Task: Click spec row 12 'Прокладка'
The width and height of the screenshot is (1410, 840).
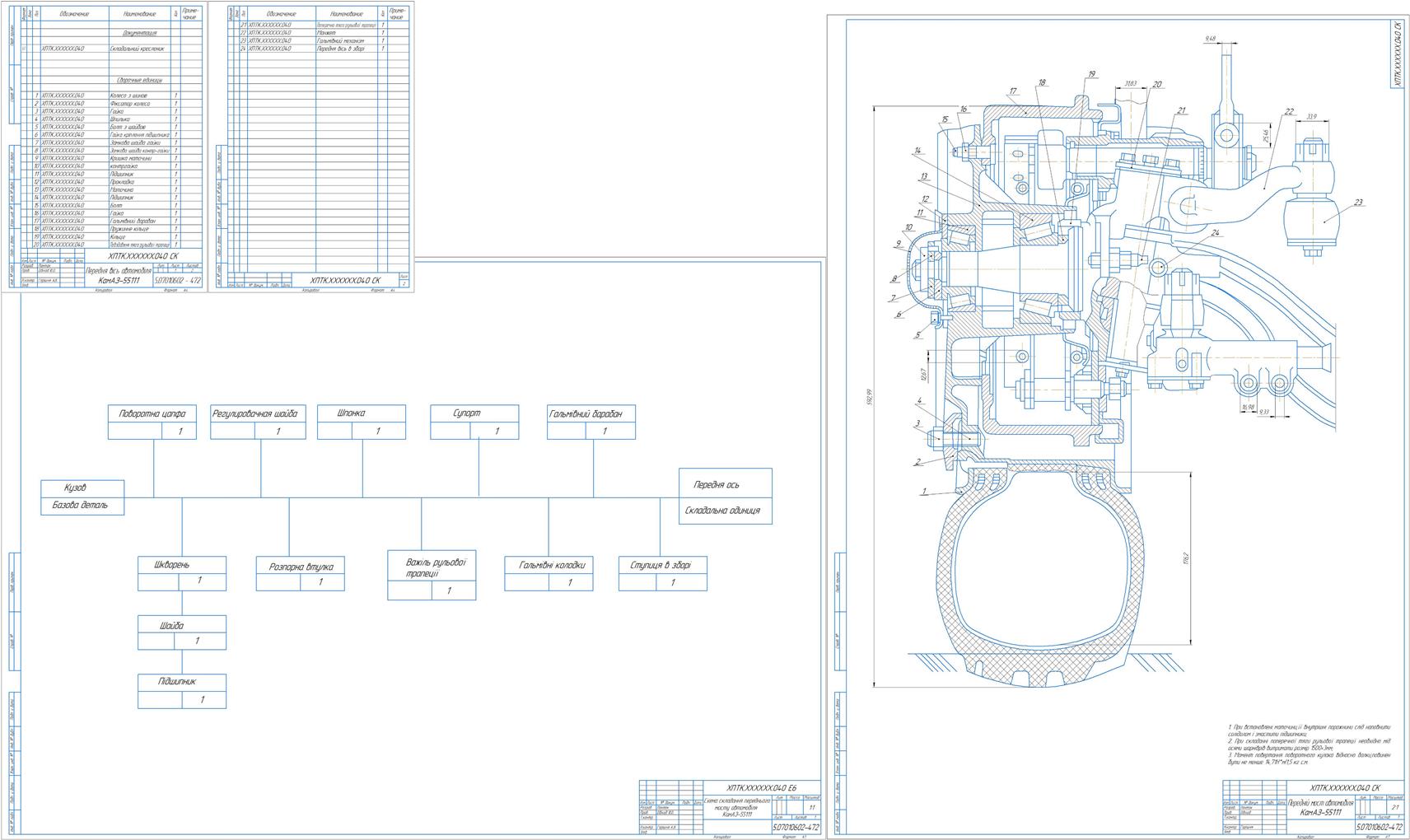Action: coord(111,182)
